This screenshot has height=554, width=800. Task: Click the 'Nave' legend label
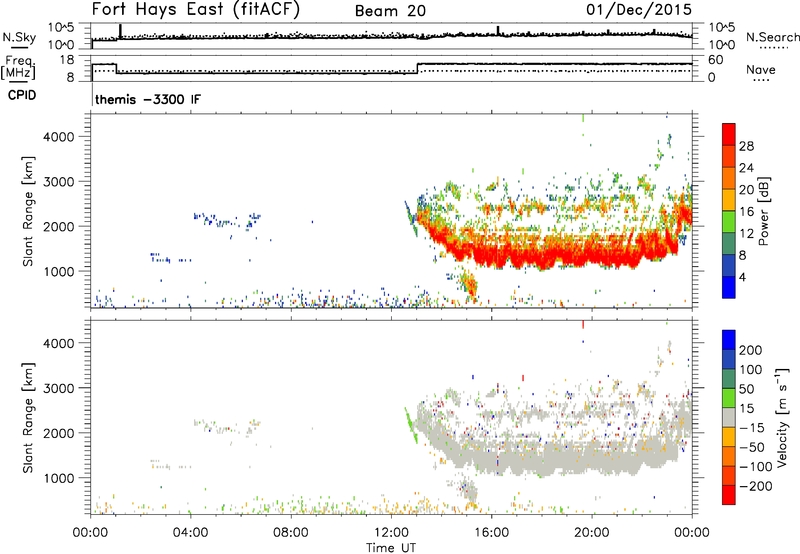coord(760,69)
